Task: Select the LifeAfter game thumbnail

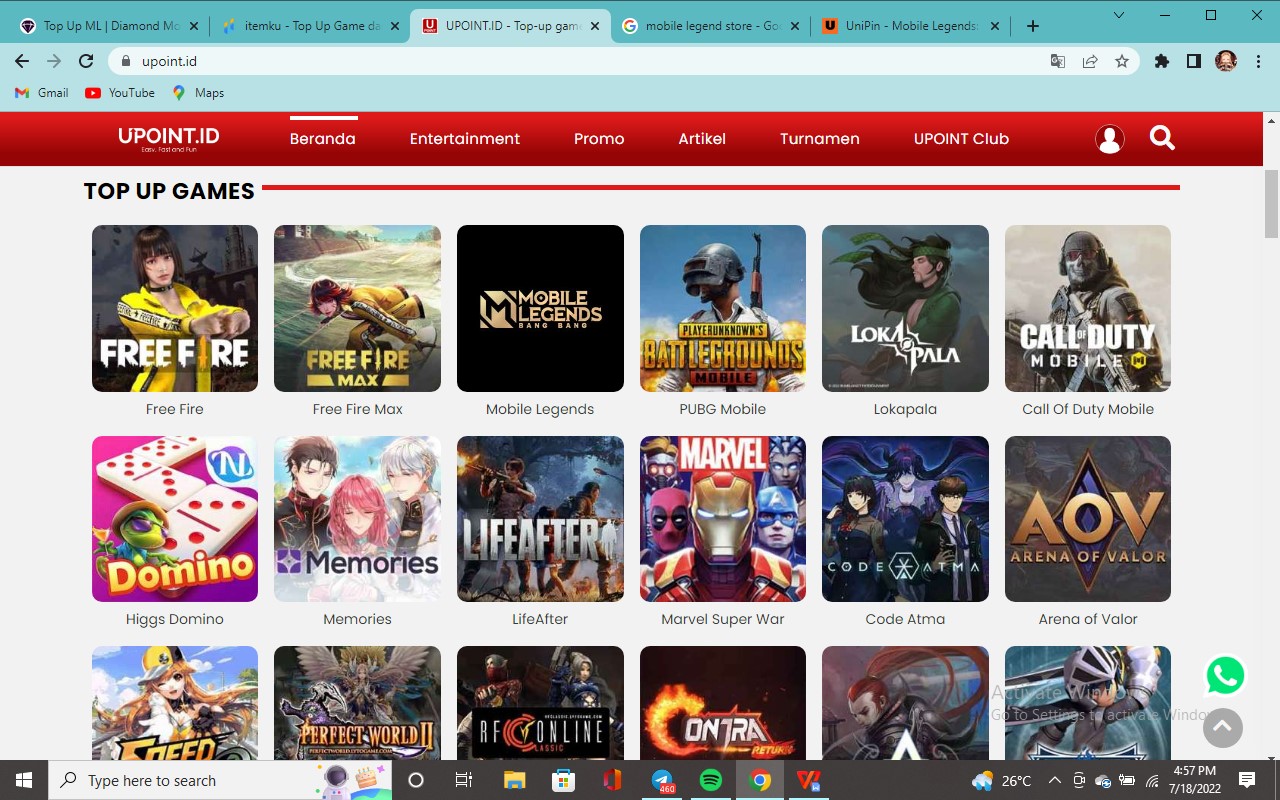Action: pos(540,519)
